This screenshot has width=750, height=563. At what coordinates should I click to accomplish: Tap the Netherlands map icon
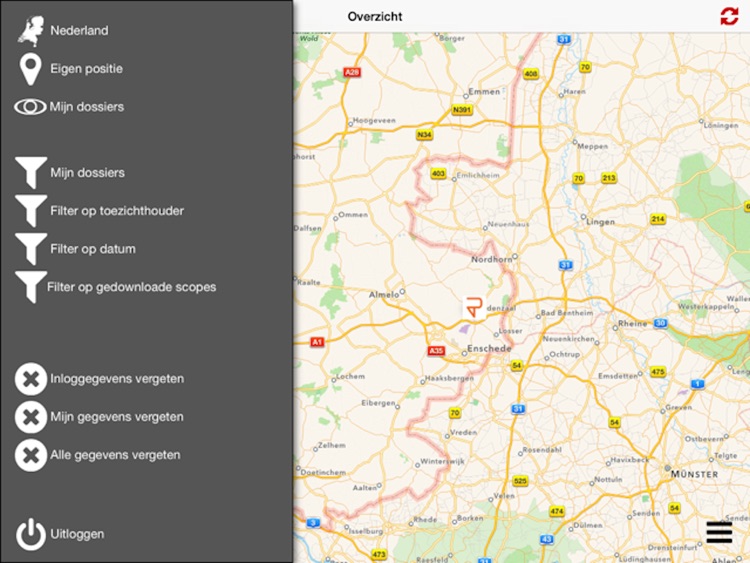pyautogui.click(x=31, y=31)
